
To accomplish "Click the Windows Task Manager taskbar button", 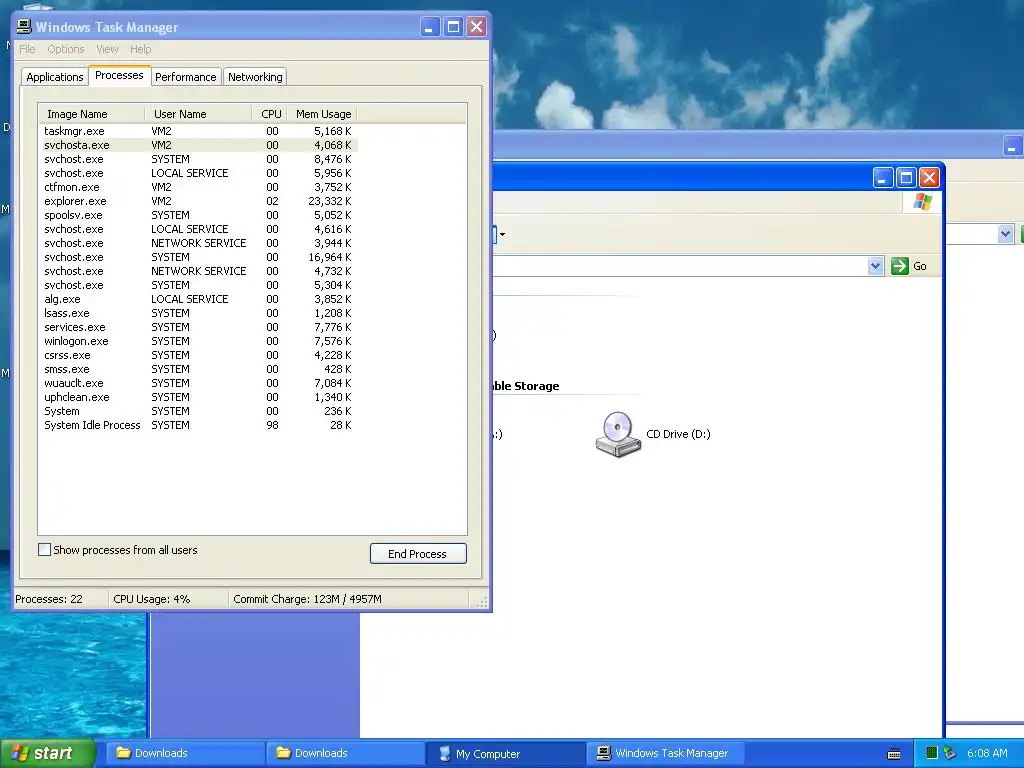I will point(666,753).
